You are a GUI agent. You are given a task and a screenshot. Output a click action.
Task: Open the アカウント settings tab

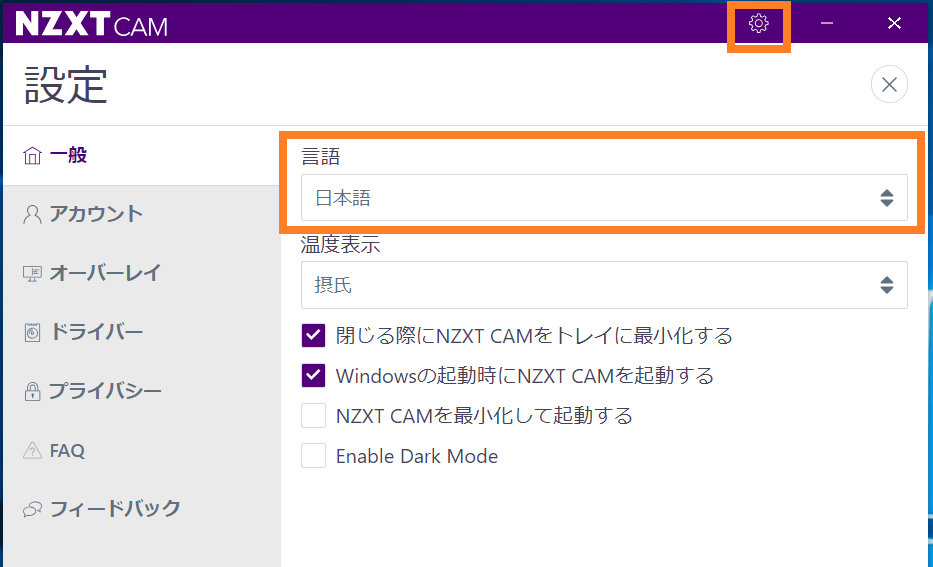click(142, 214)
